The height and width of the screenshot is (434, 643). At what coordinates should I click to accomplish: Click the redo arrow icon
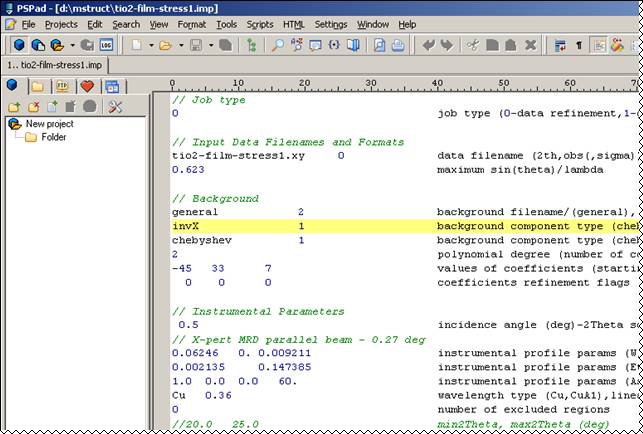point(447,45)
